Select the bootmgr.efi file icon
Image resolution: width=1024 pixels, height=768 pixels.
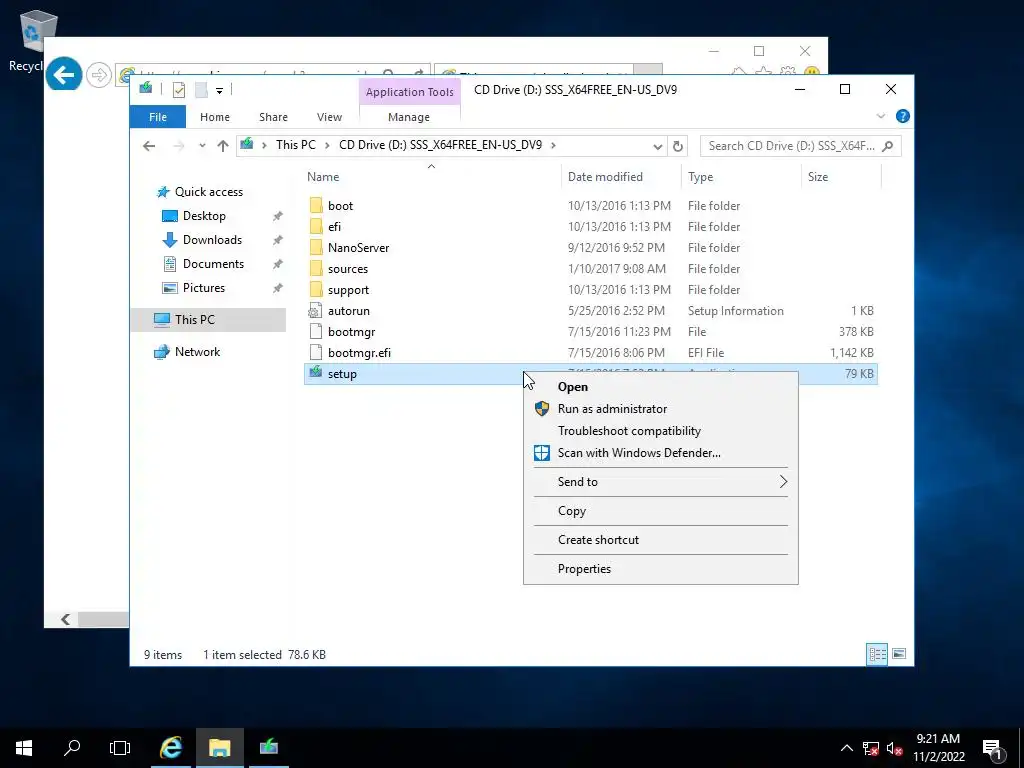tap(316, 353)
